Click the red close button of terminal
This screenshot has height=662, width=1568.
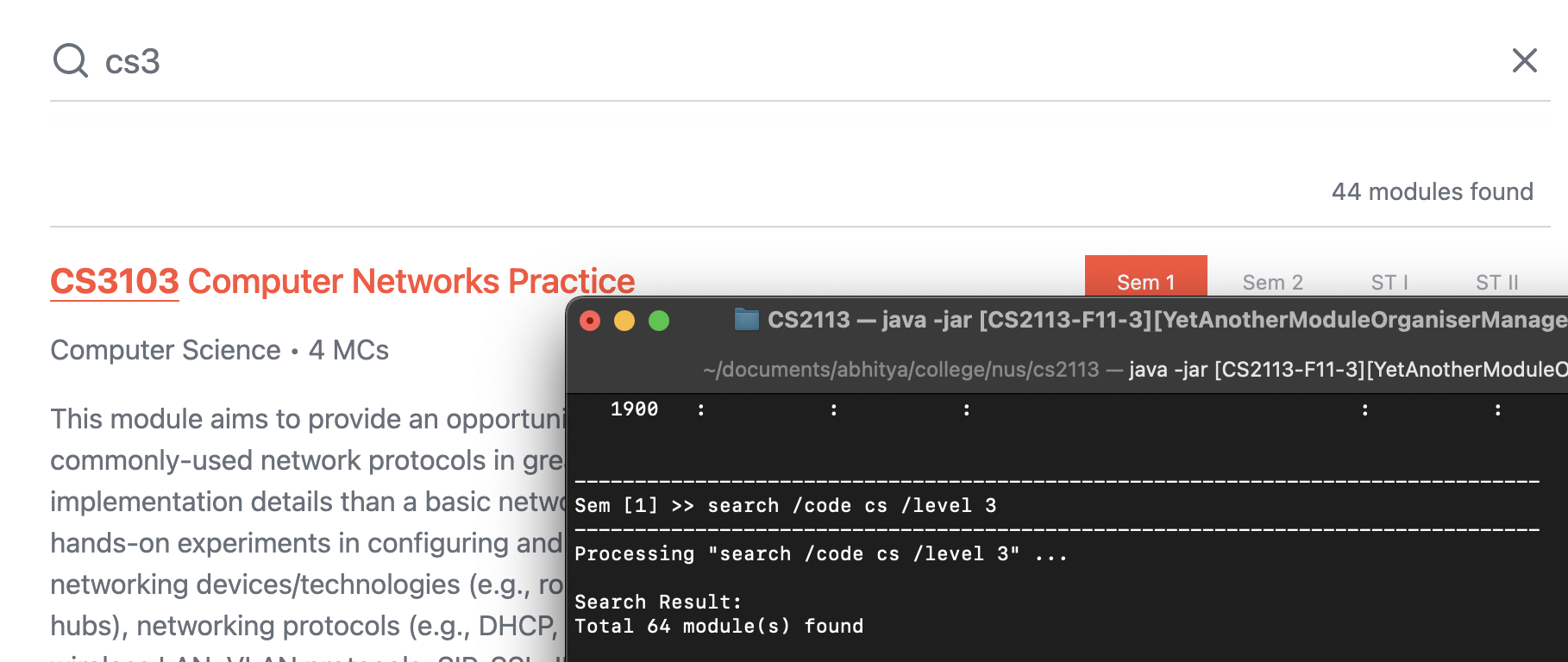point(590,321)
